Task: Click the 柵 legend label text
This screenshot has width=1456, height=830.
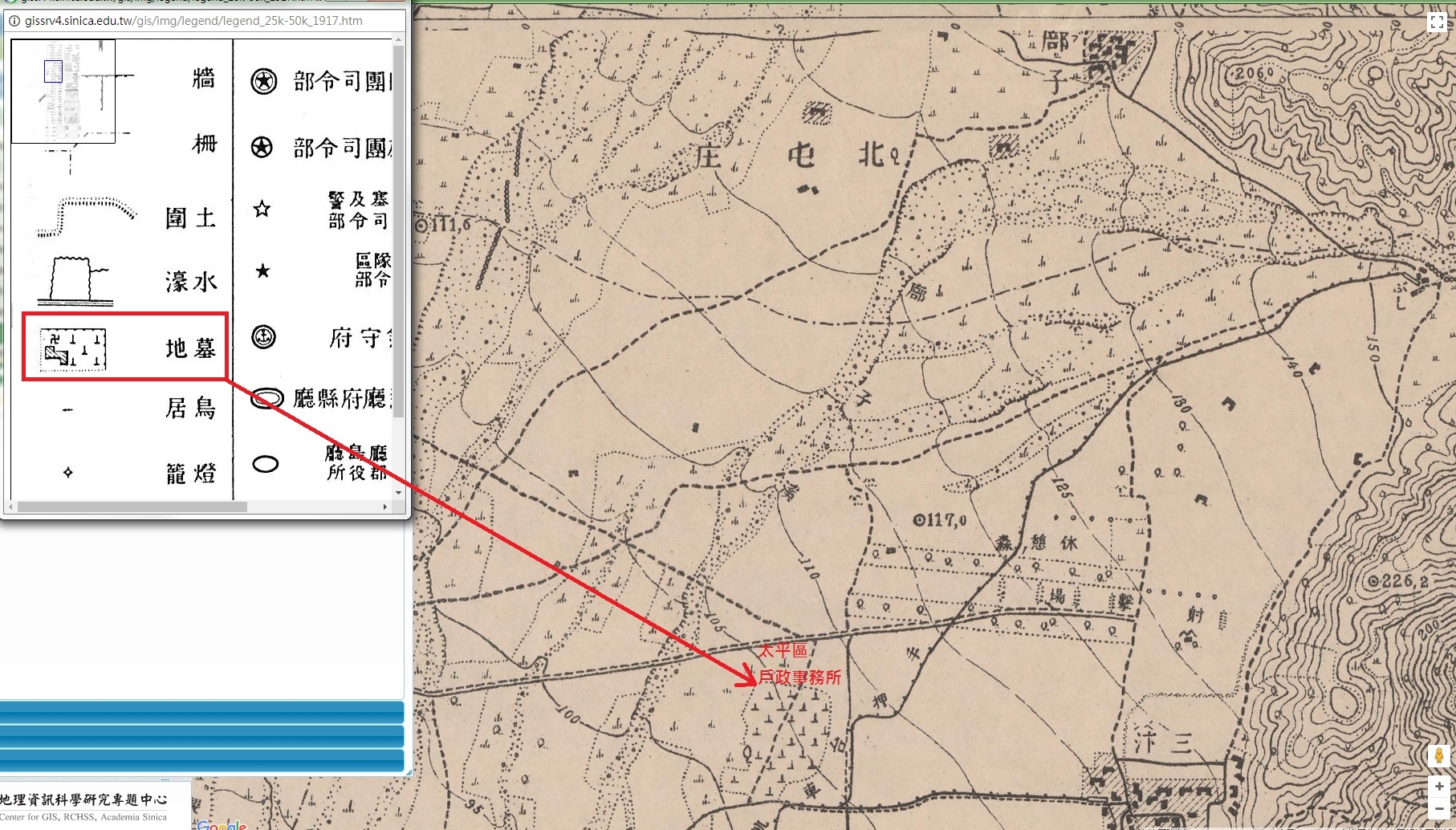Action: click(x=205, y=144)
